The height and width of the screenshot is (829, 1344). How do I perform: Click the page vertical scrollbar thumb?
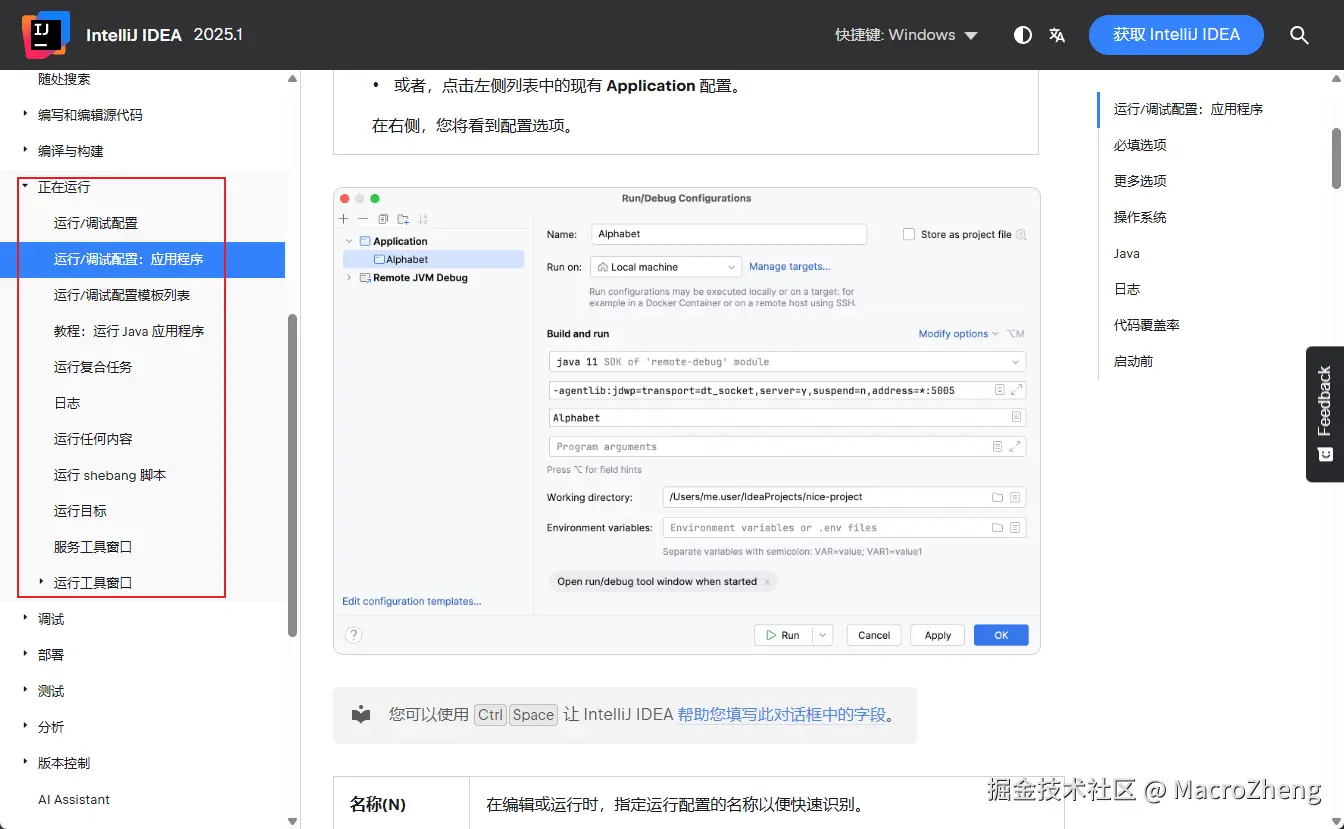coord(1337,157)
